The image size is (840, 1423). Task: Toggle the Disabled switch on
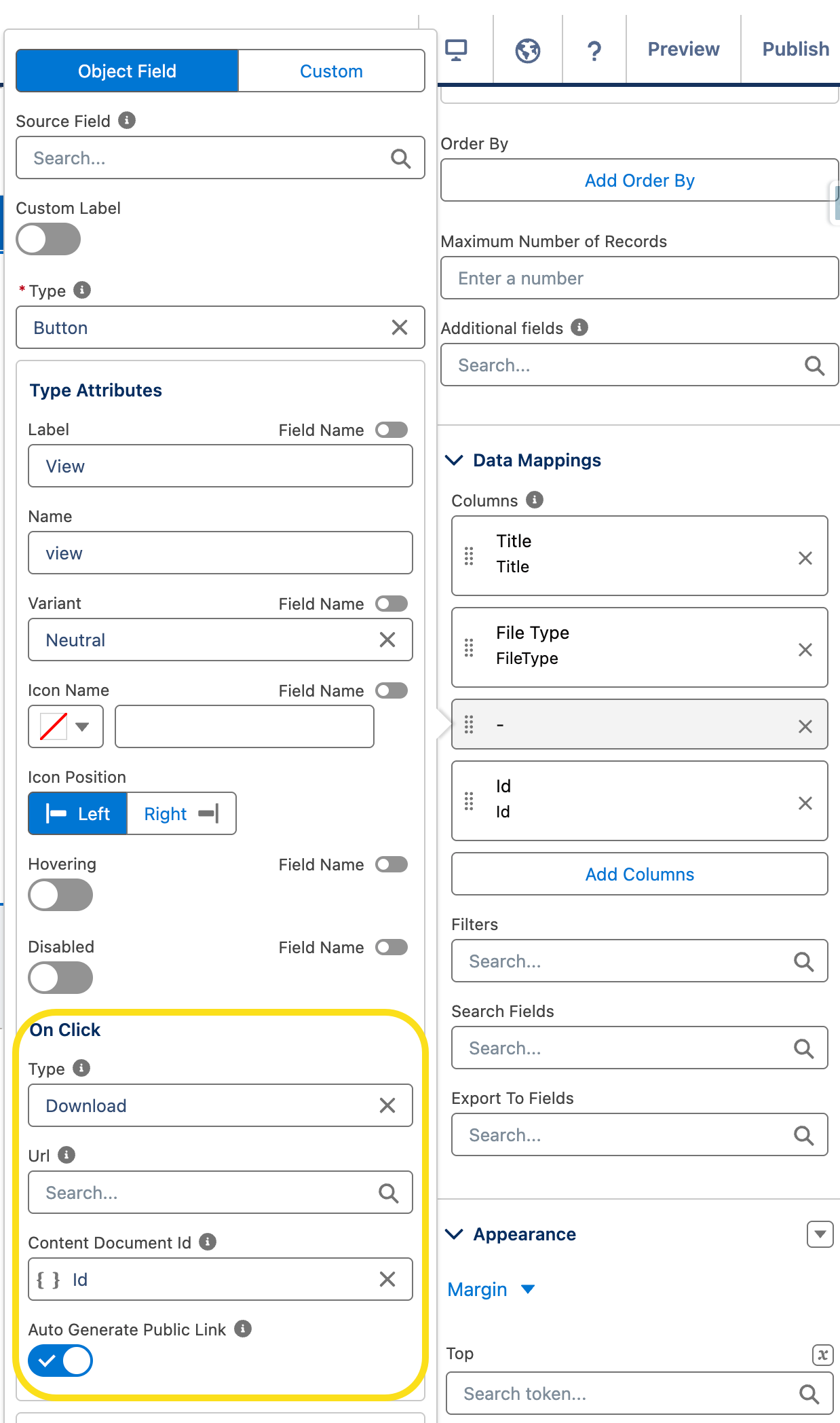coord(60,978)
